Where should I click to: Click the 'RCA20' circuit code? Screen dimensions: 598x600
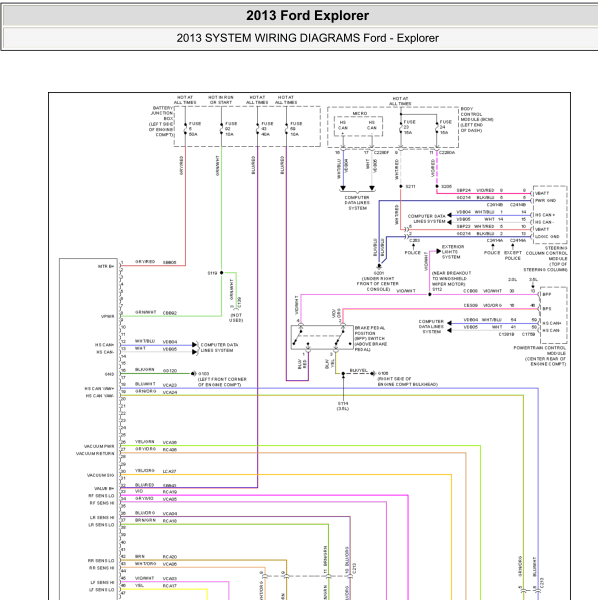point(169,557)
